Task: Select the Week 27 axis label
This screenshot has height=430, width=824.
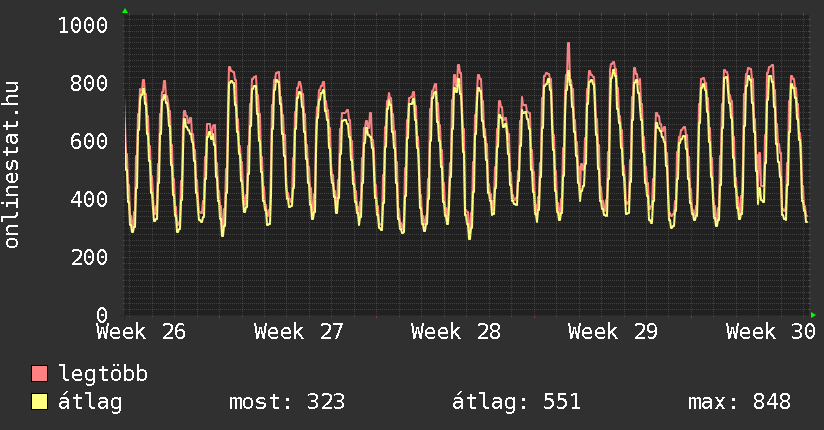Action: pyautogui.click(x=298, y=332)
